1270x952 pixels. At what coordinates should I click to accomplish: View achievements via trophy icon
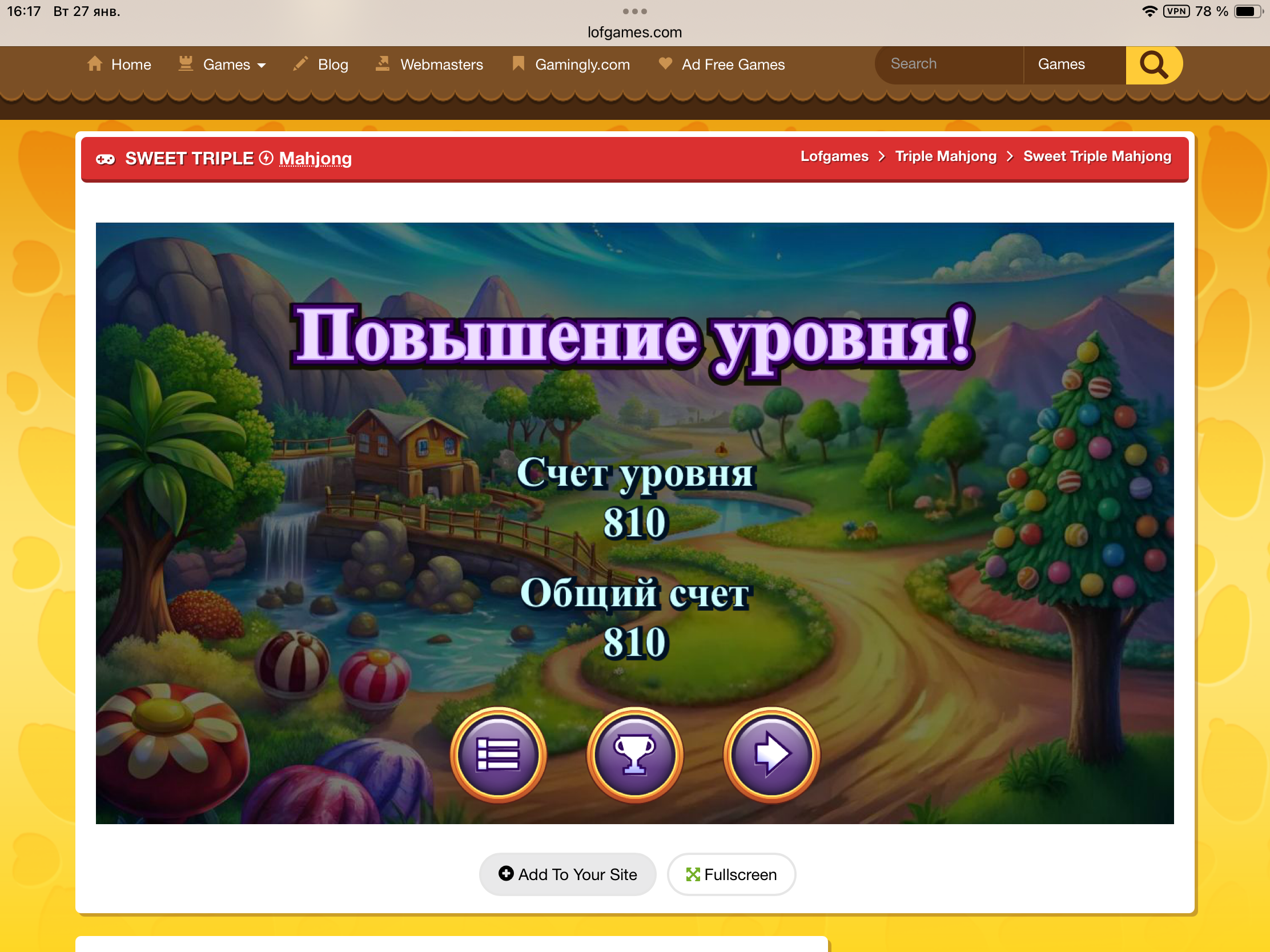coord(634,756)
